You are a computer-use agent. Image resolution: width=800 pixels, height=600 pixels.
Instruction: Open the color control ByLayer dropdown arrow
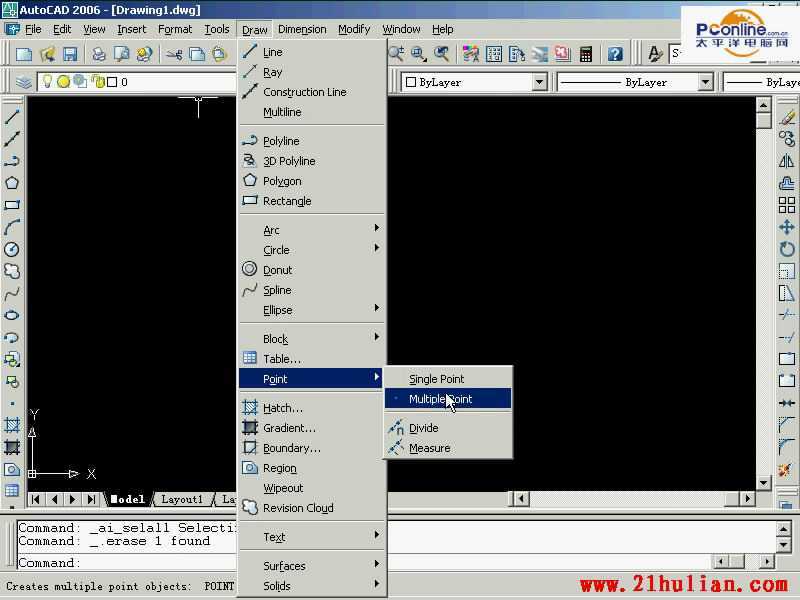(x=539, y=82)
